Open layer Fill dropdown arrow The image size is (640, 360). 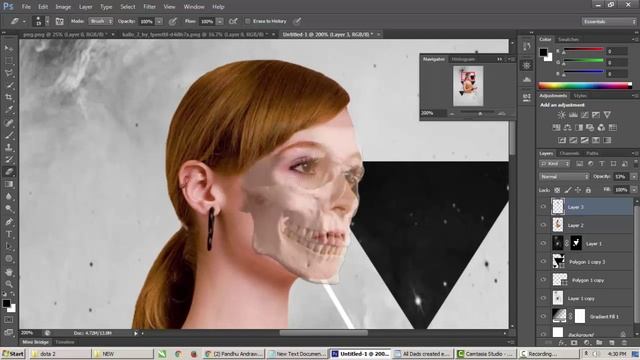click(x=633, y=190)
